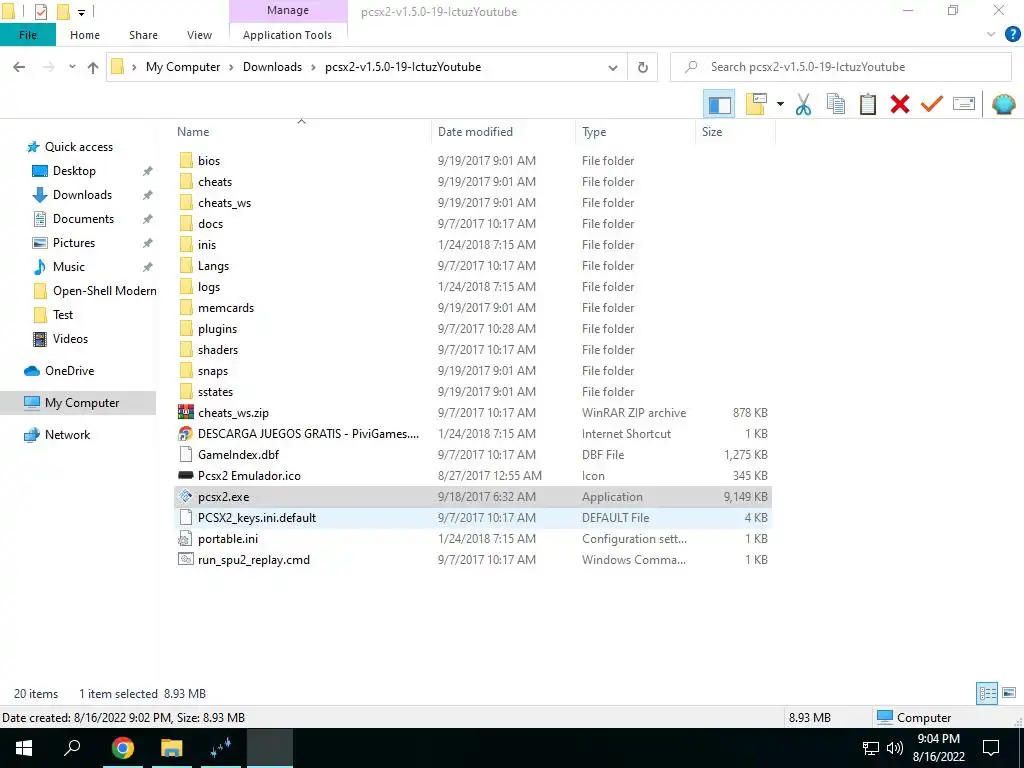
Task: Click the Help question mark icon
Action: pyautogui.click(x=1012, y=35)
